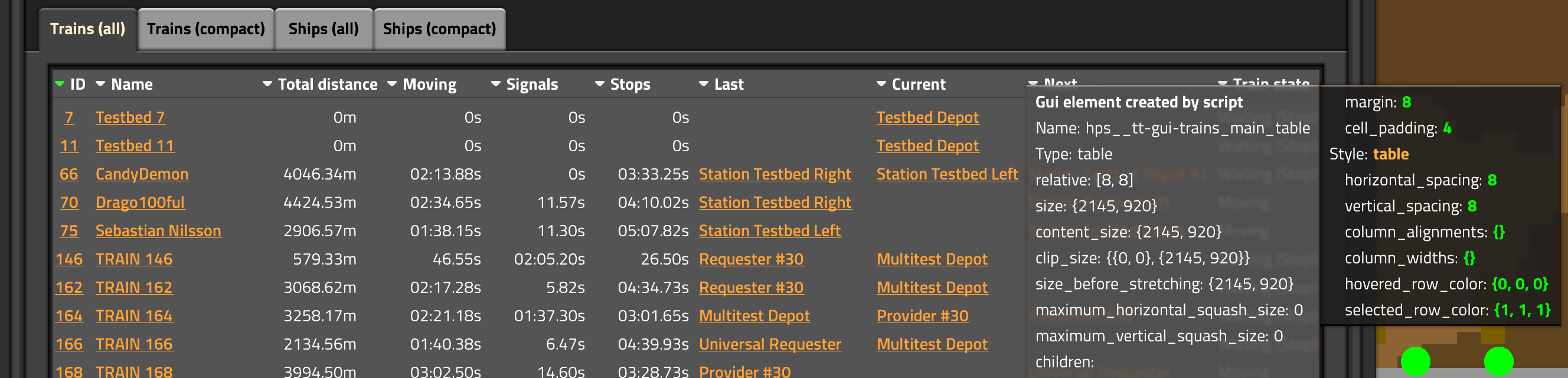1568x378 pixels.
Task: Follow Testbed Depot link in Testbed 11 row
Action: [927, 146]
